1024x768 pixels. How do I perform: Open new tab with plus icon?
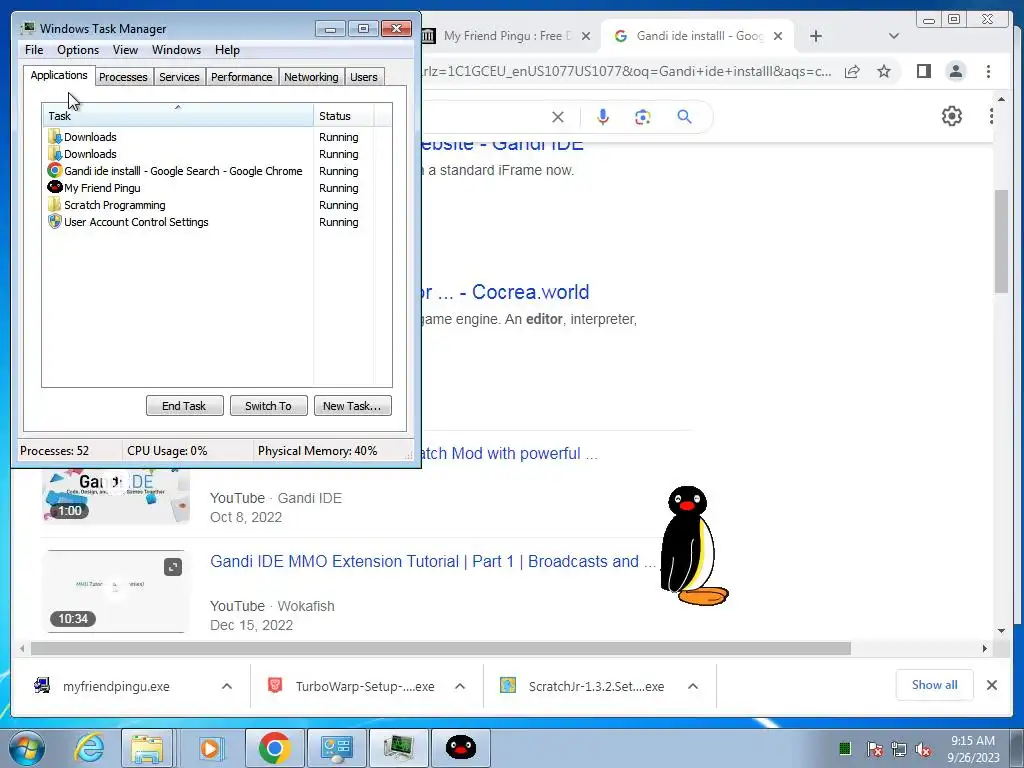(x=816, y=36)
